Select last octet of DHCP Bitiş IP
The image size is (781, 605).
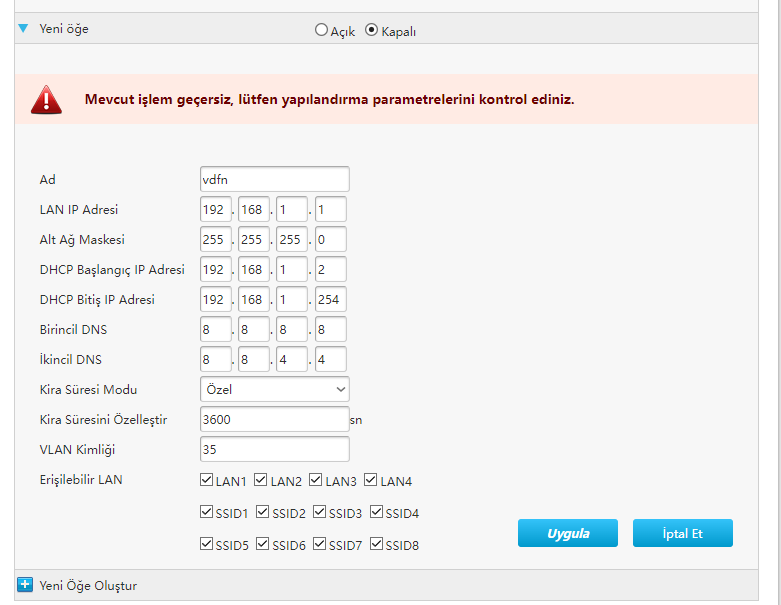pyautogui.click(x=330, y=299)
